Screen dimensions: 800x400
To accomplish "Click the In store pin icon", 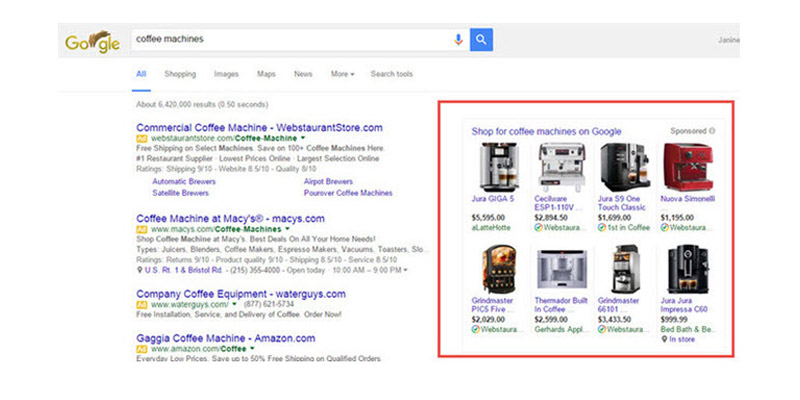I will pos(664,339).
